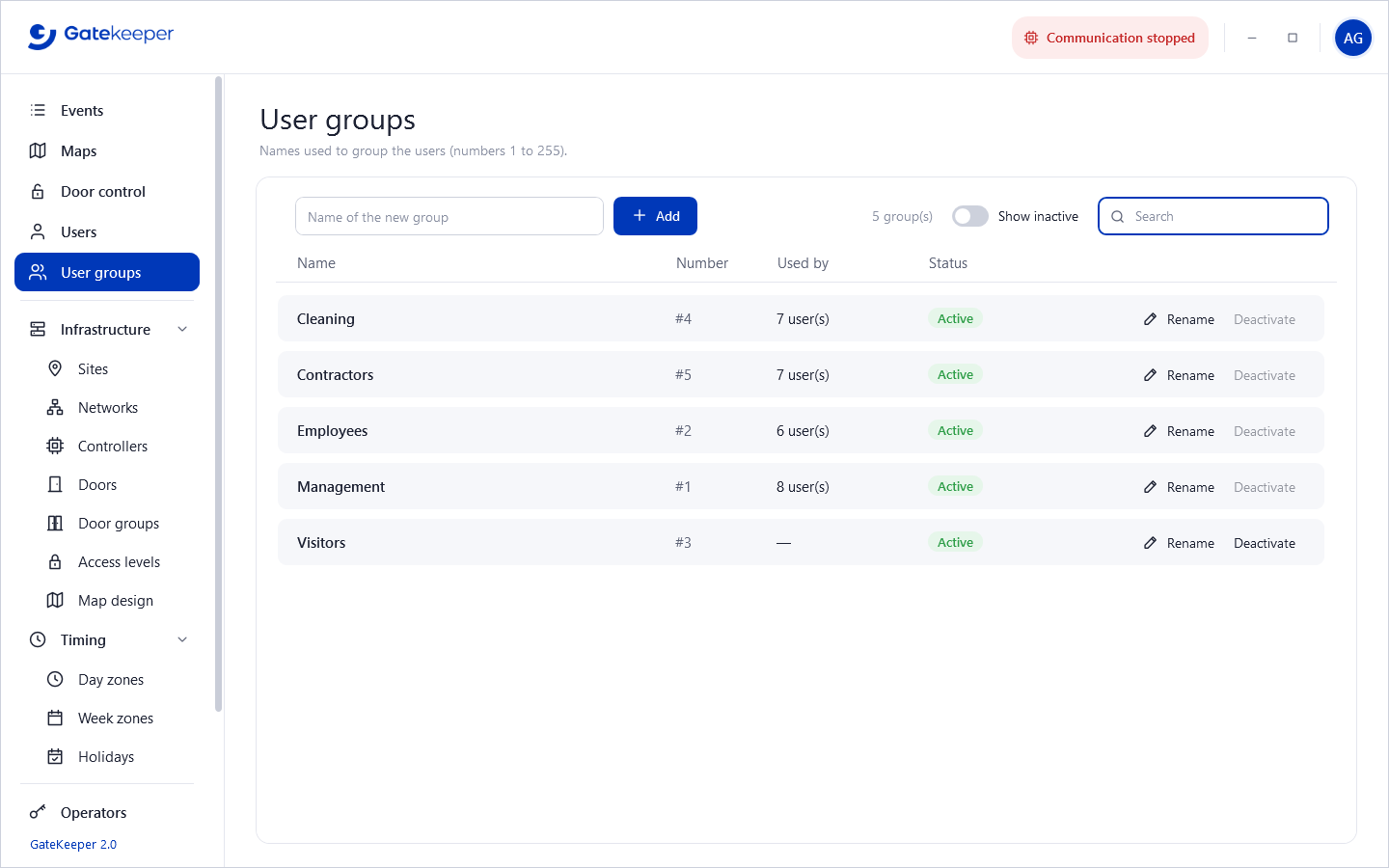Click the Sites location pin icon
Image resolution: width=1389 pixels, height=868 pixels.
55,368
